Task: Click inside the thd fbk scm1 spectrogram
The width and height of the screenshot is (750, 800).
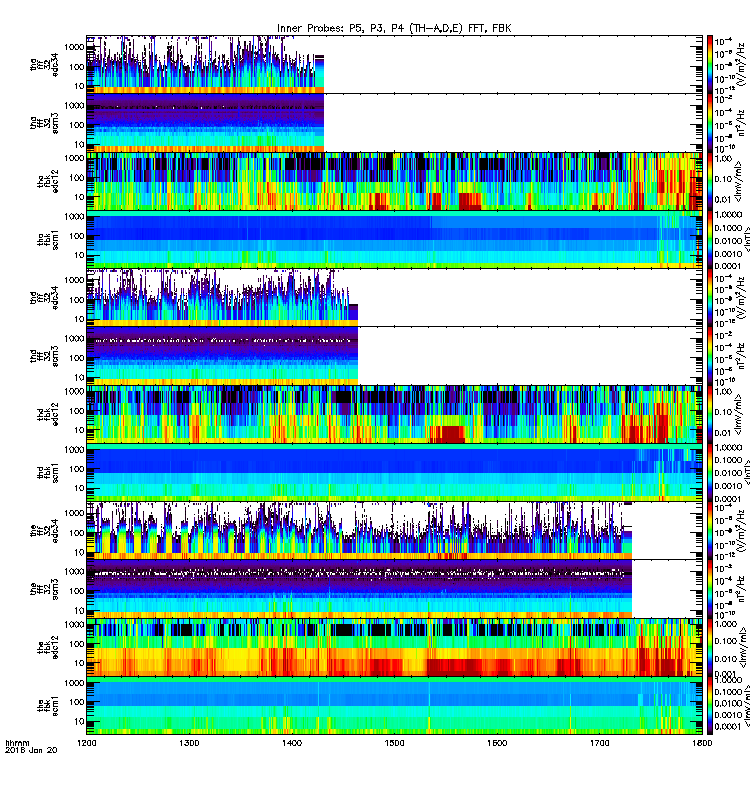Action: coord(394,472)
